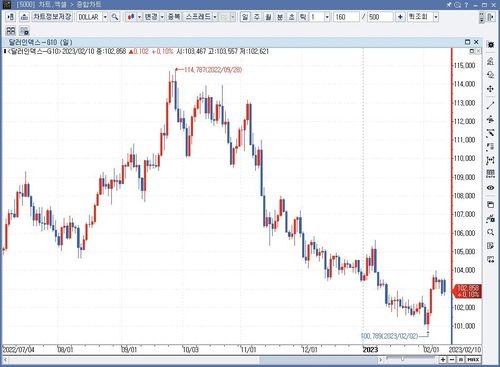Click the horizontal chart scrollbar thumb
500x367 pixels.
click(318, 360)
